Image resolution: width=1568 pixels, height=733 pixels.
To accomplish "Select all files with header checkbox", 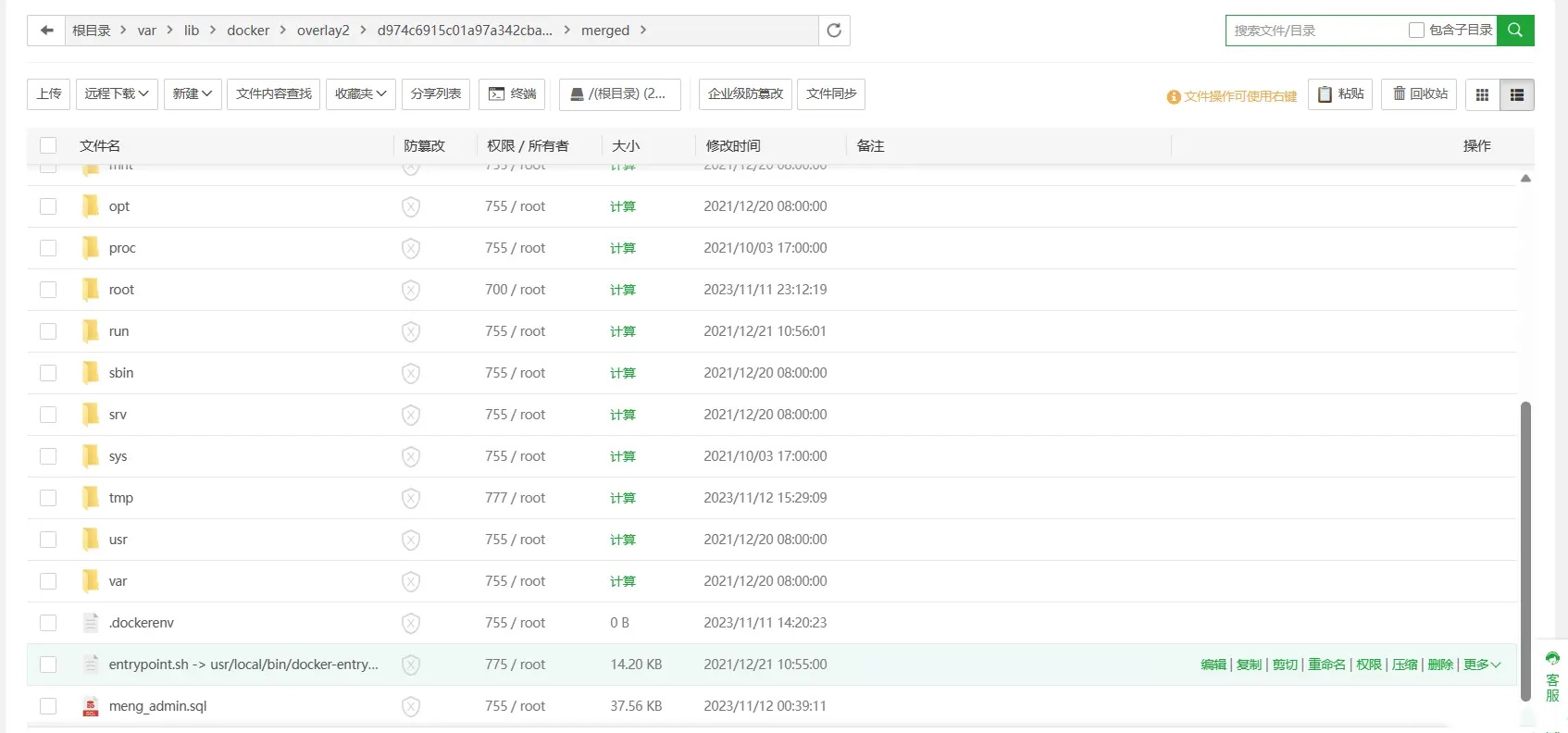I will coord(48,145).
